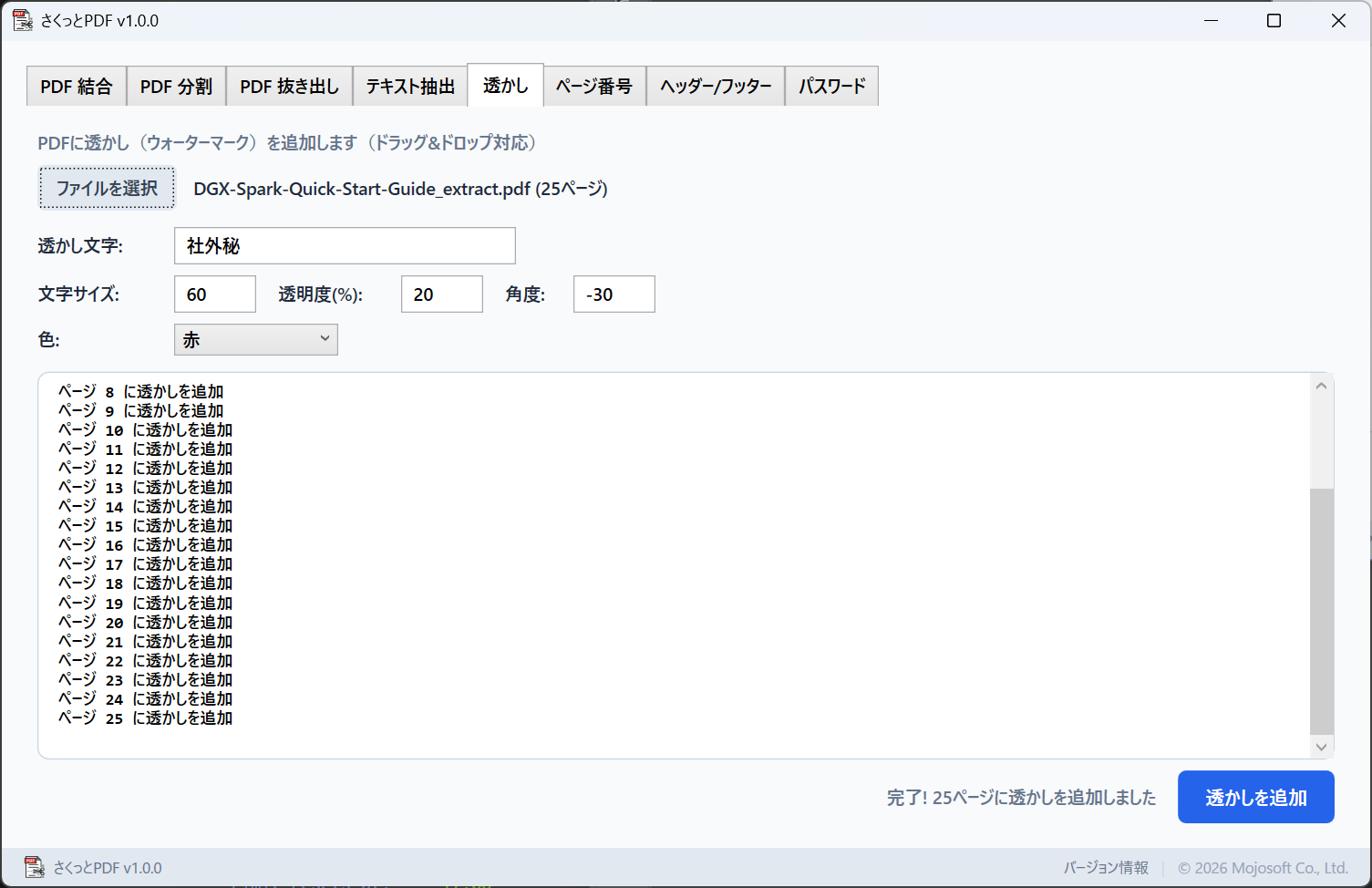Switch to ヘッダー/フッター tab
This screenshot has height=888, width=1372.
click(x=716, y=87)
